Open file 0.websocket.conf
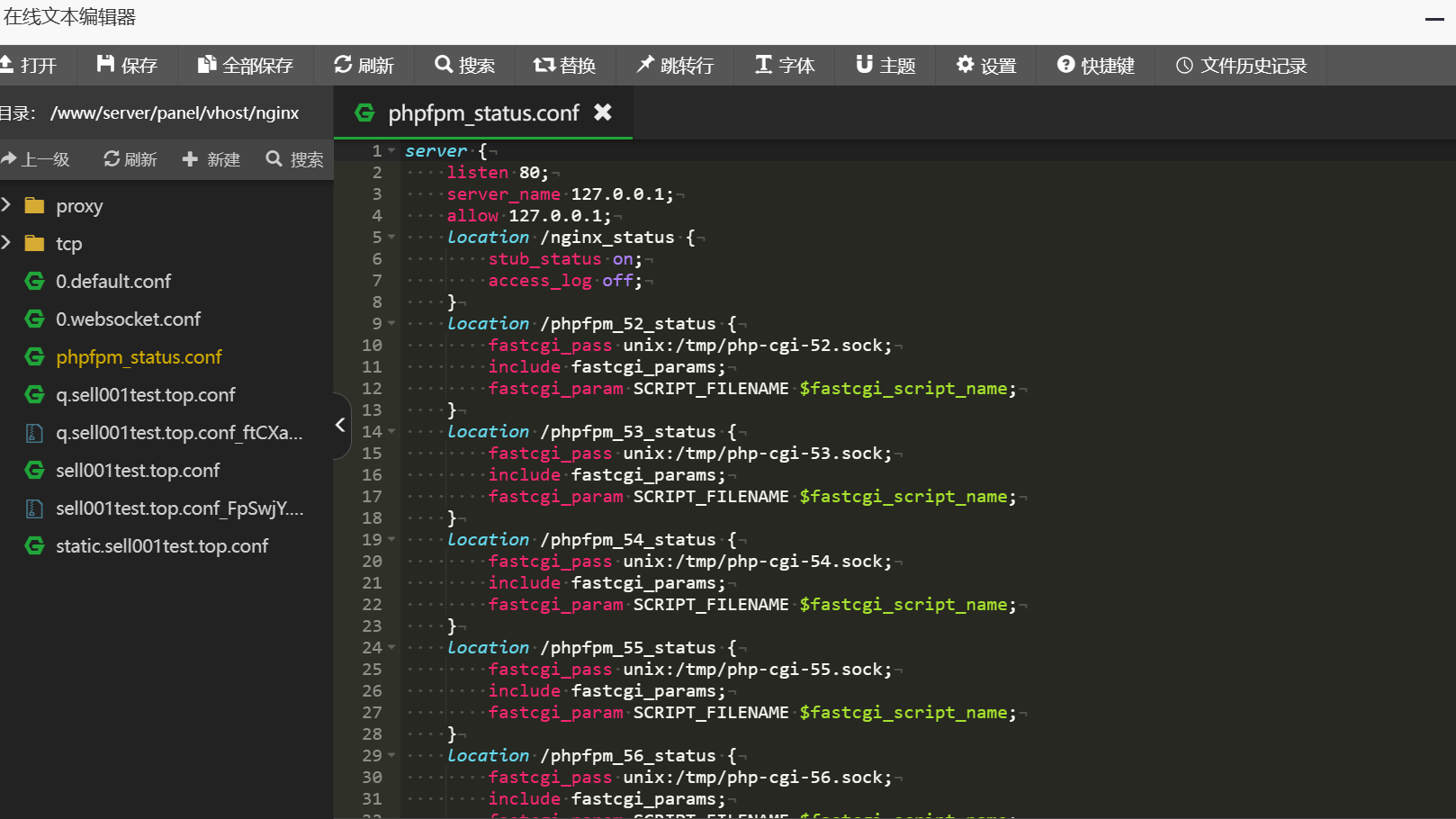This screenshot has width=1456, height=819. (x=129, y=319)
